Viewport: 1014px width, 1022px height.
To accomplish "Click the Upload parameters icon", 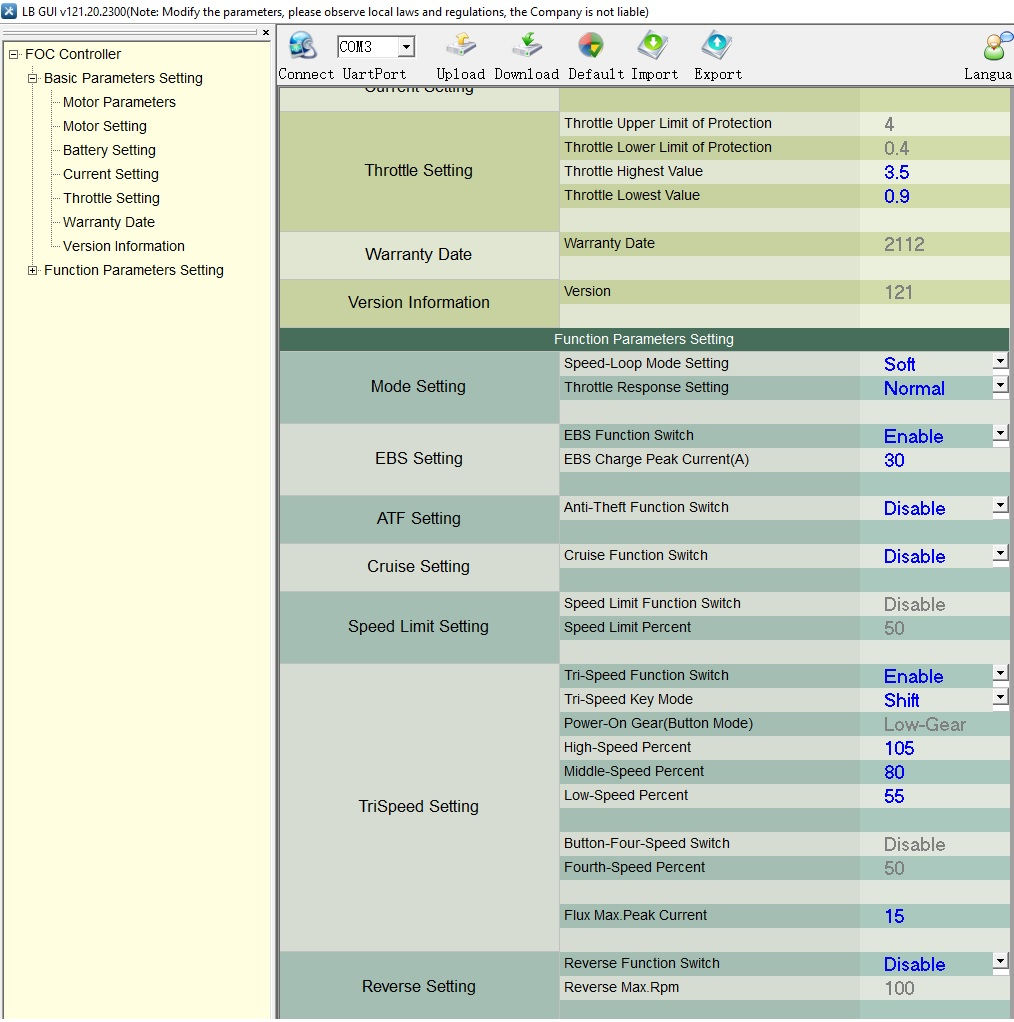I will (x=460, y=47).
